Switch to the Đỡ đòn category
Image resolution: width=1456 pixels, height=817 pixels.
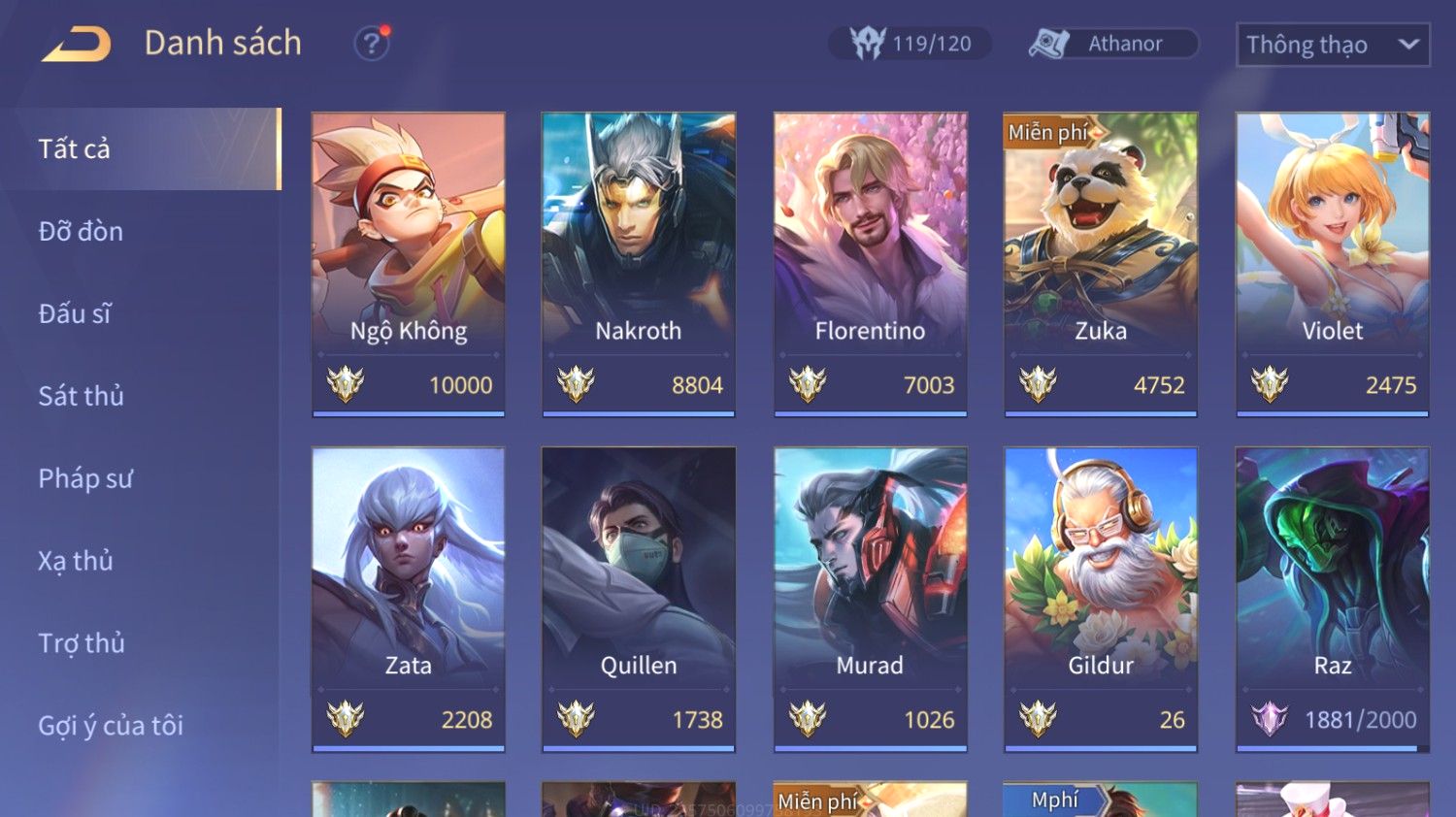point(81,231)
